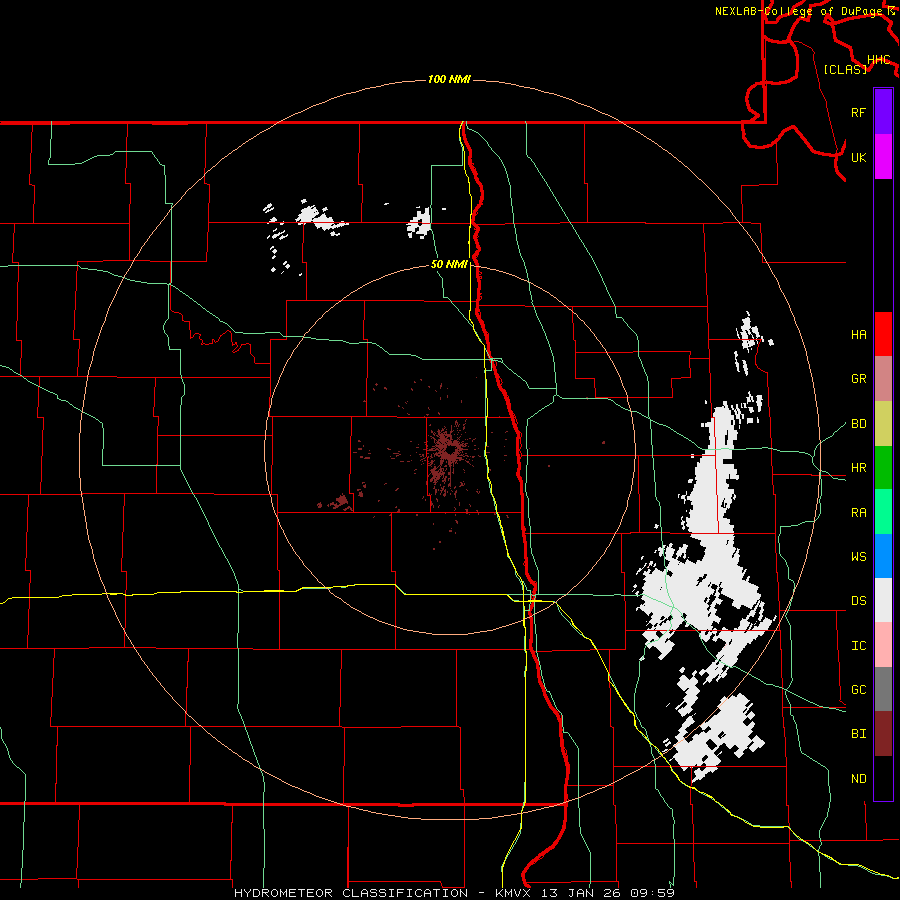Click the HA legend label
900x900 pixels.
point(858,335)
